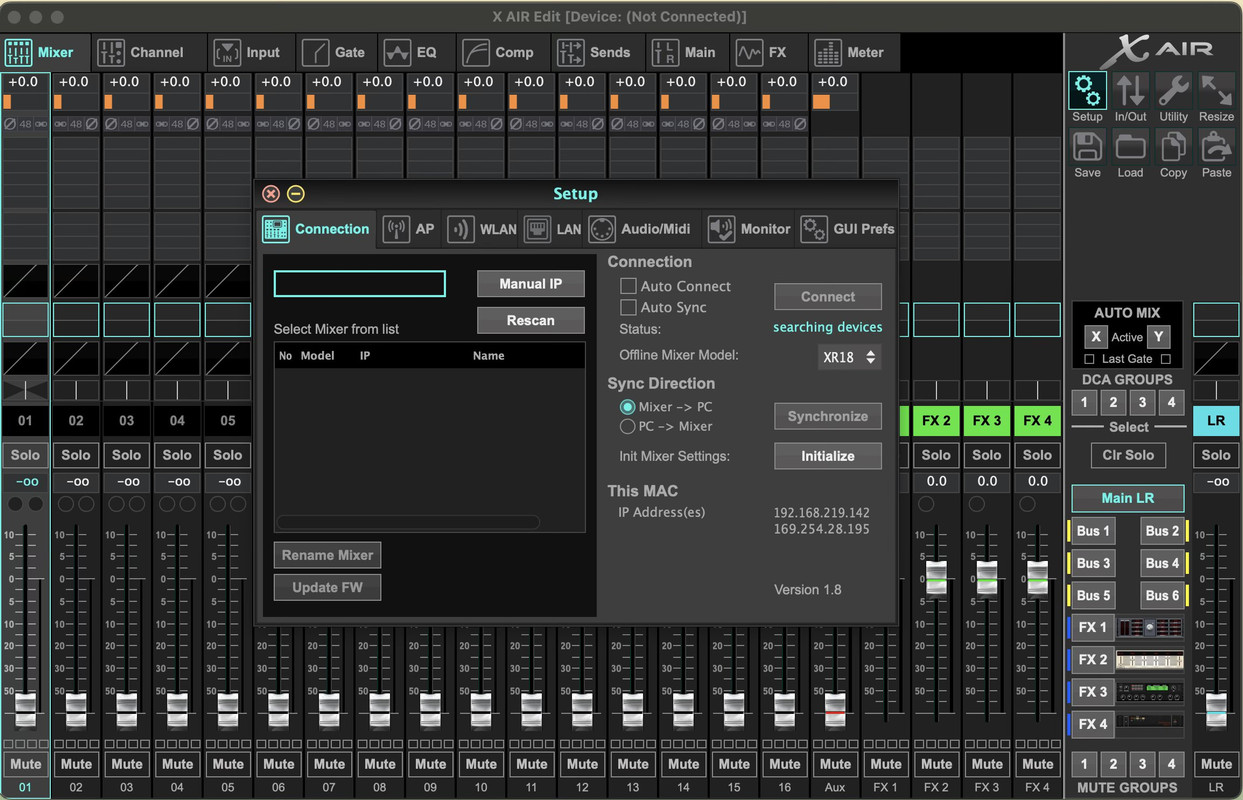Select the PC -> Mixer sync direction
Image resolution: width=1243 pixels, height=800 pixels.
click(x=628, y=426)
